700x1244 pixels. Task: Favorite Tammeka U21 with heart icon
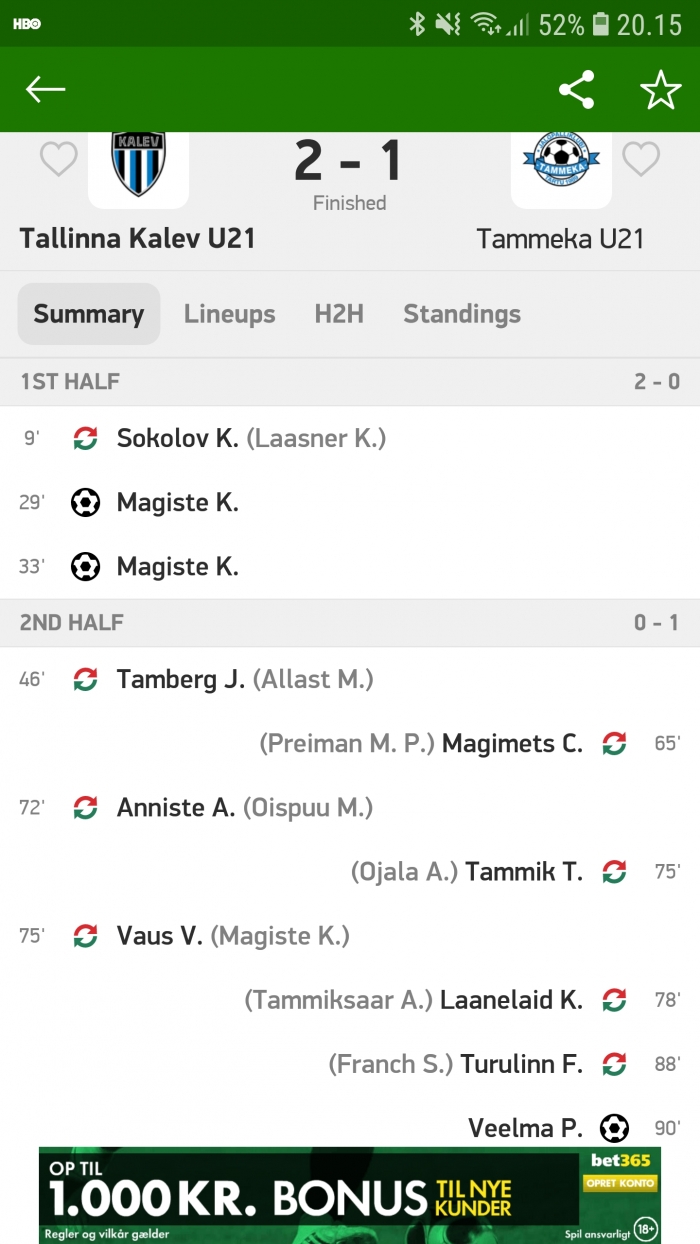641,159
